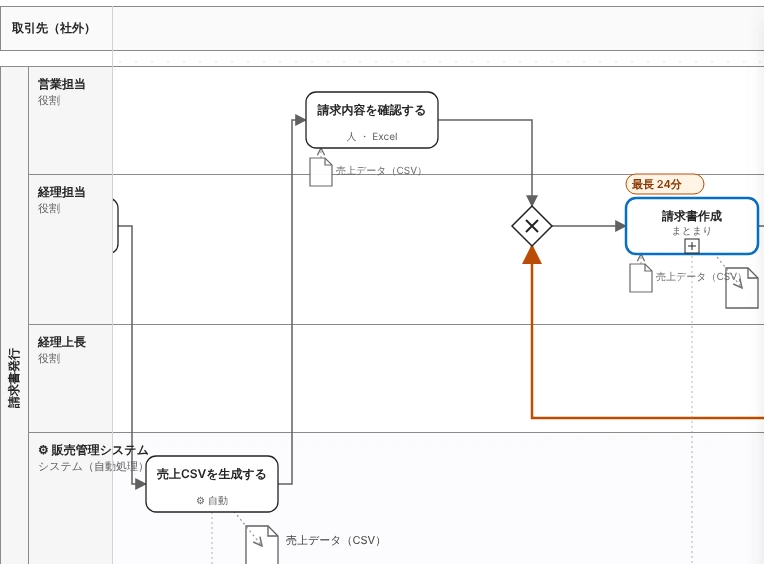Click the 最長 24分 duration badge
Image resolution: width=764 pixels, height=564 pixels.
[665, 184]
